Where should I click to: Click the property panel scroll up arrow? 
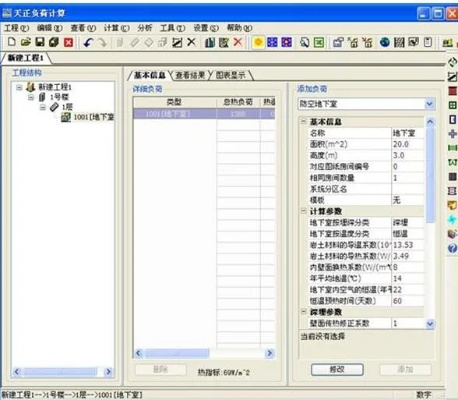[x=430, y=122]
